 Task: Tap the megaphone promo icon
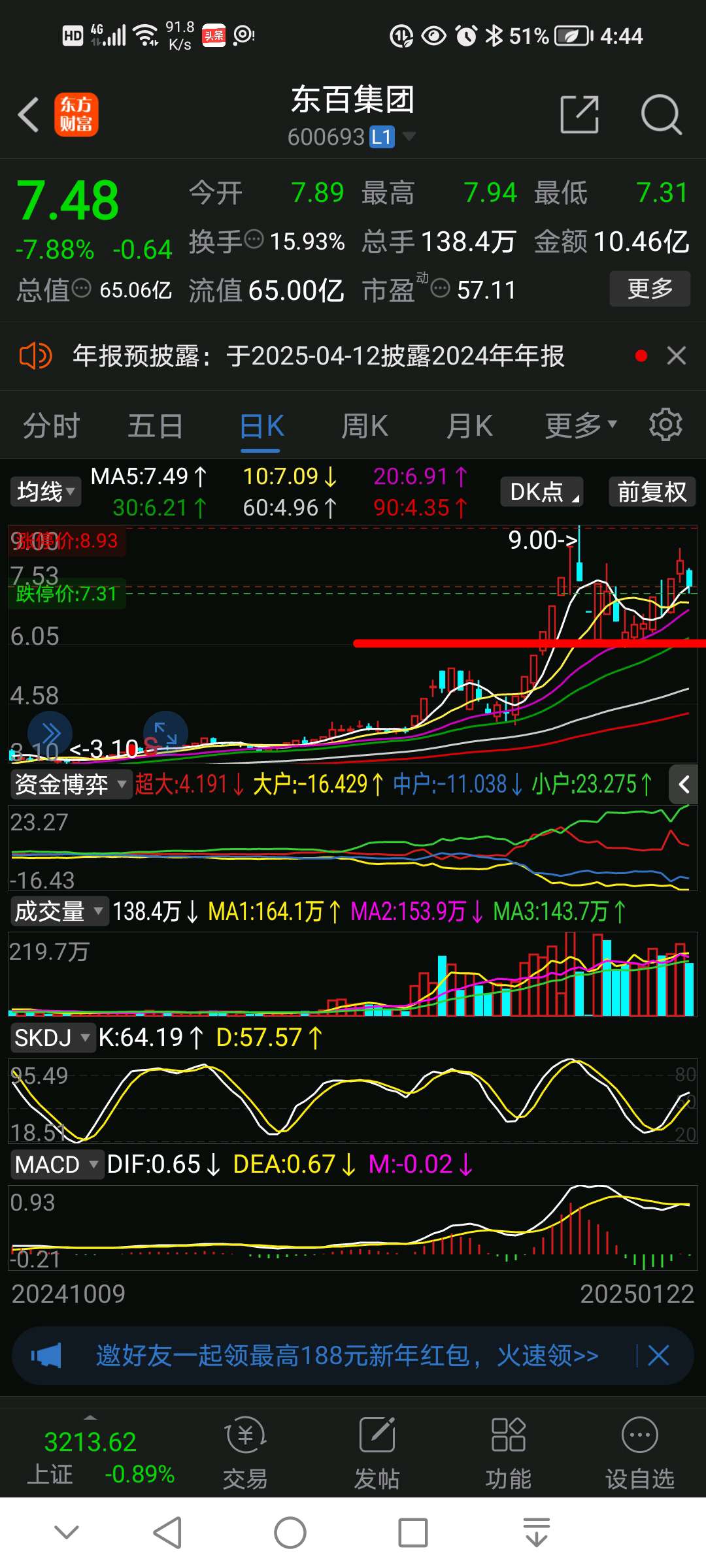46,1356
